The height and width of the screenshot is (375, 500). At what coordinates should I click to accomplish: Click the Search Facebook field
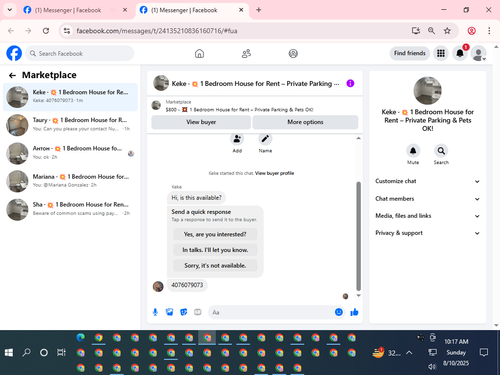pyautogui.click(x=80, y=53)
